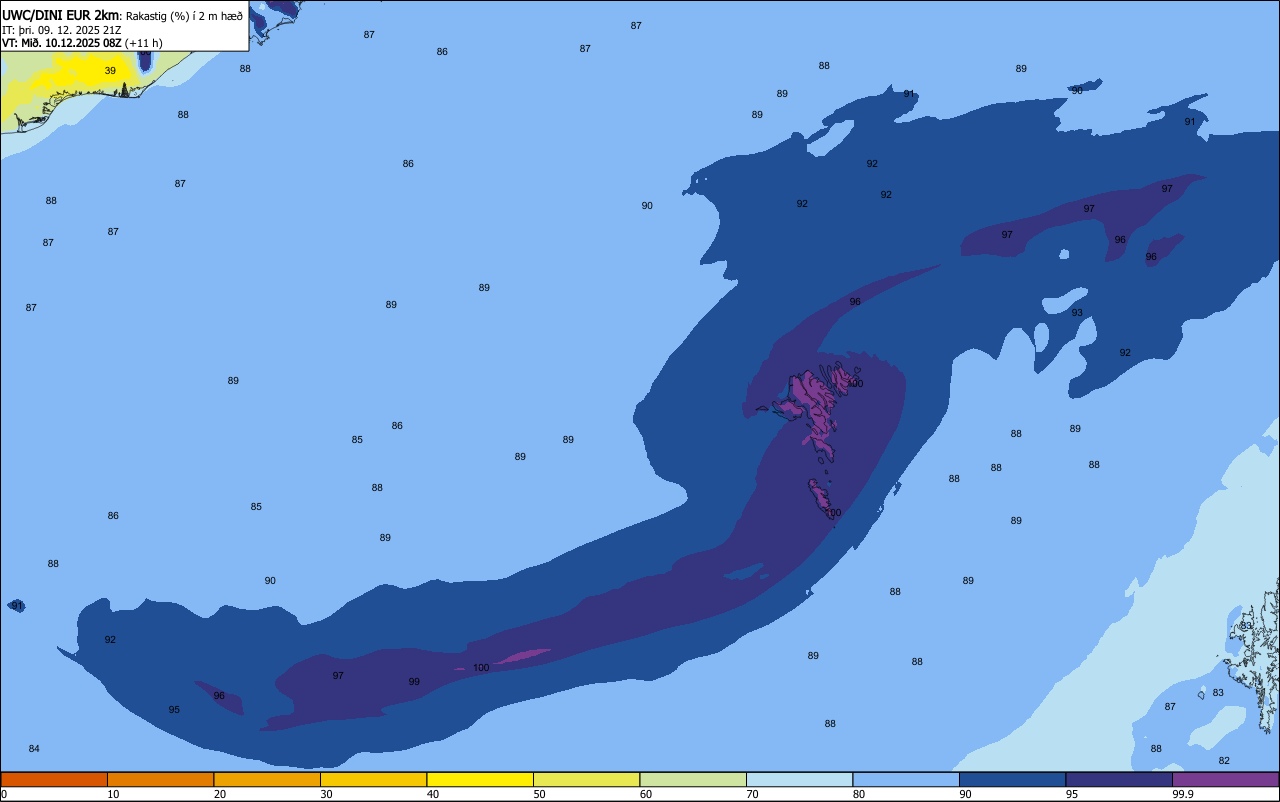Click the 10–20 orange legend swatch
1280x802 pixels.
(160, 779)
